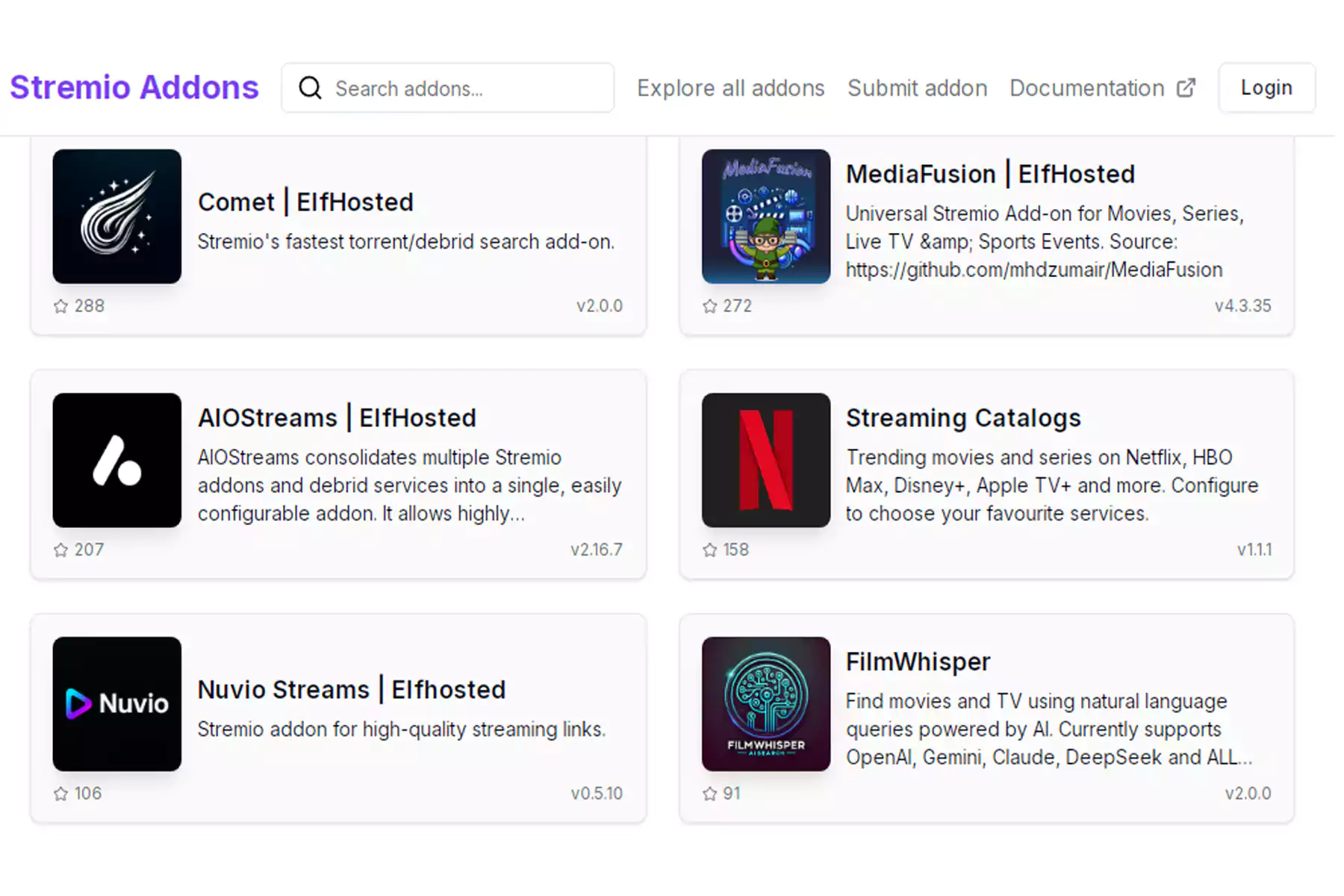This screenshot has width=1344, height=896.
Task: Open the FilmWhisper addon title
Action: pyautogui.click(x=918, y=662)
